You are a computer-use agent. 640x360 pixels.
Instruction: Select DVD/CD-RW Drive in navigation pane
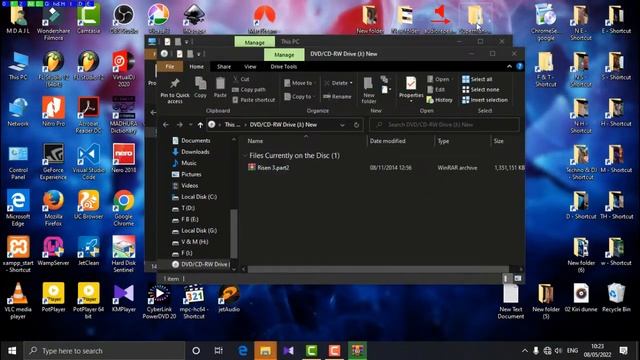(200, 264)
